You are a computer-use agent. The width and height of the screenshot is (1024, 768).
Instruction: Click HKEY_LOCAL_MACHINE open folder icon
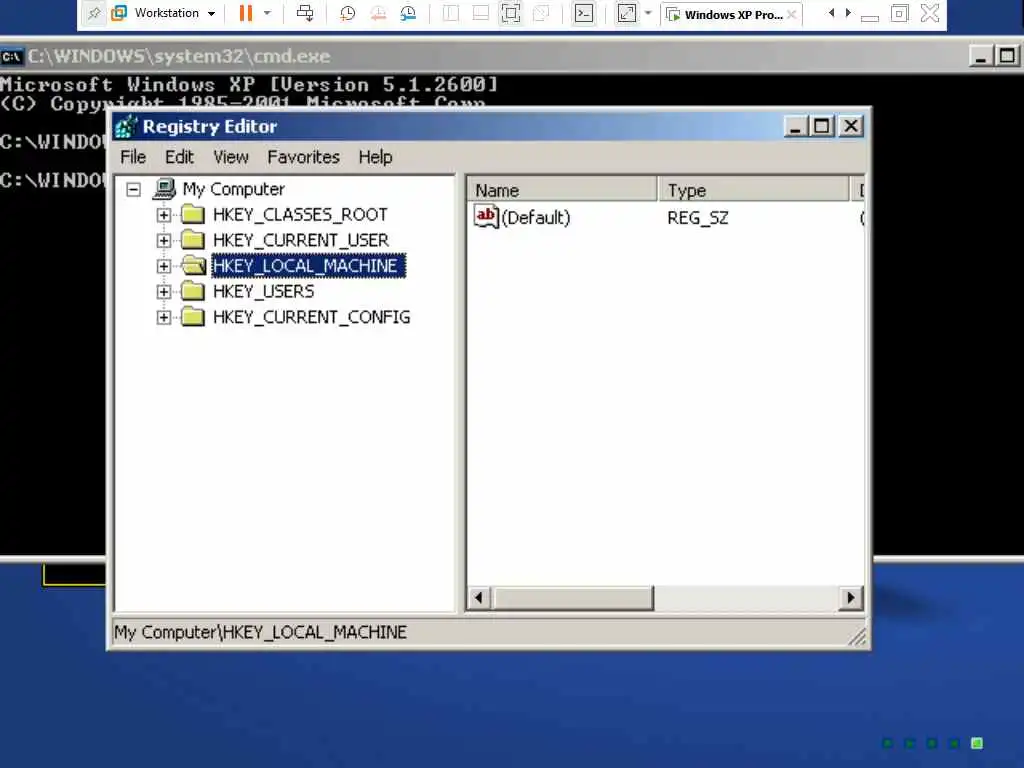point(193,265)
